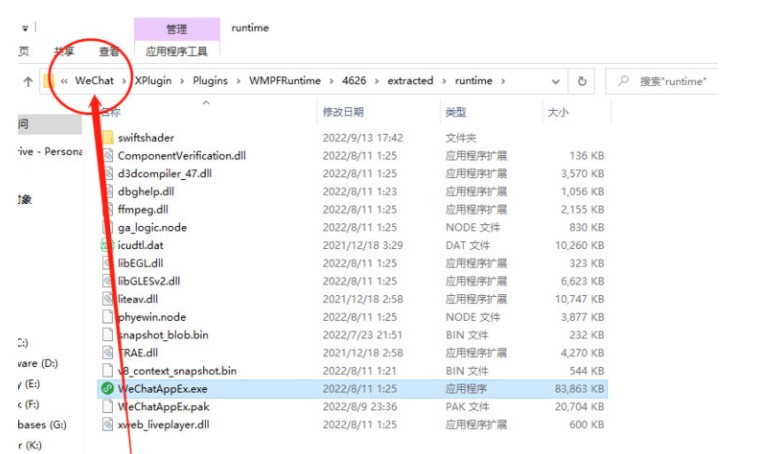The height and width of the screenshot is (454, 765).
Task: Select phyewin.node file name
Action: pos(152,317)
